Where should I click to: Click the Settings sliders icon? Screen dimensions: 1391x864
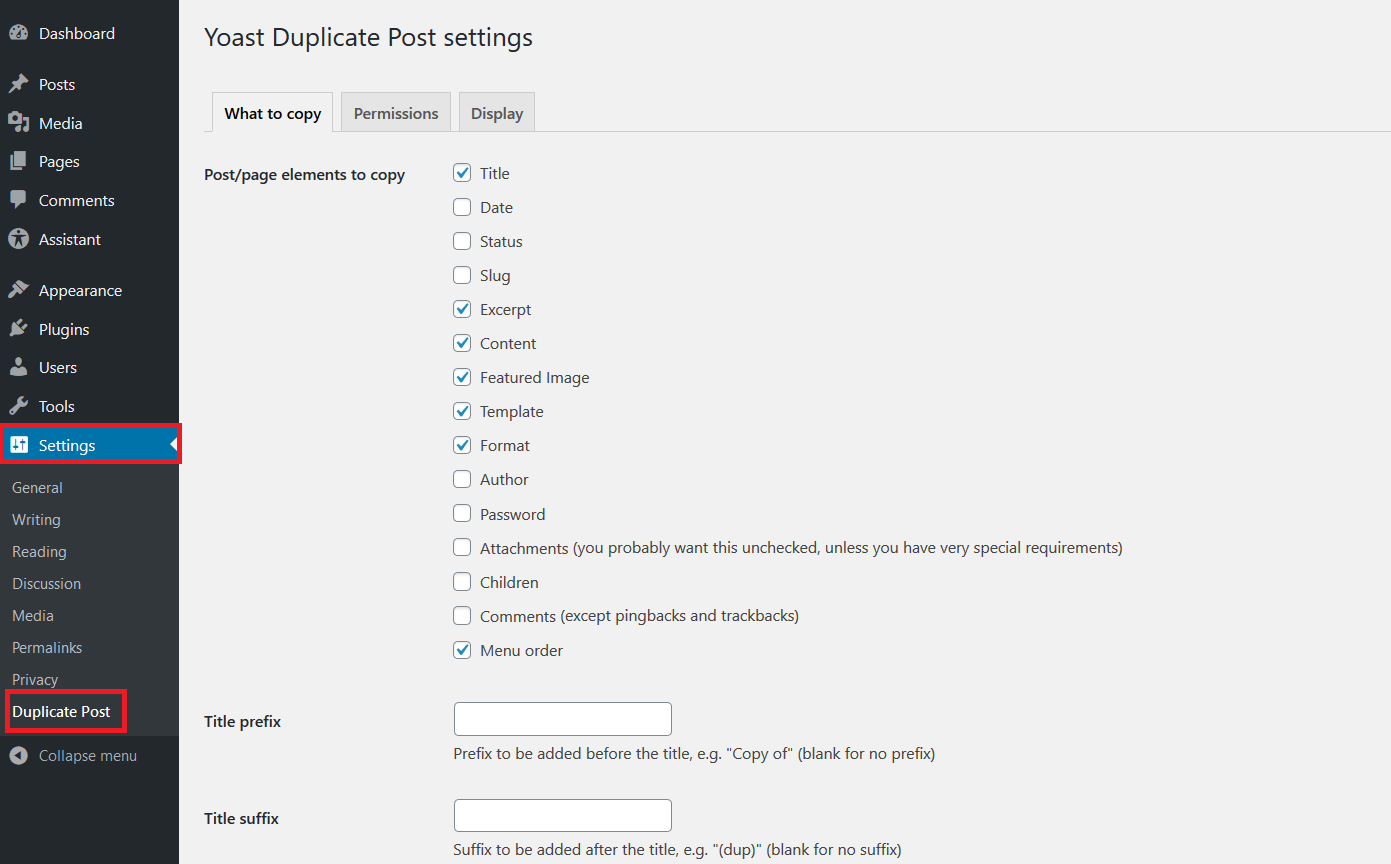tap(18, 445)
